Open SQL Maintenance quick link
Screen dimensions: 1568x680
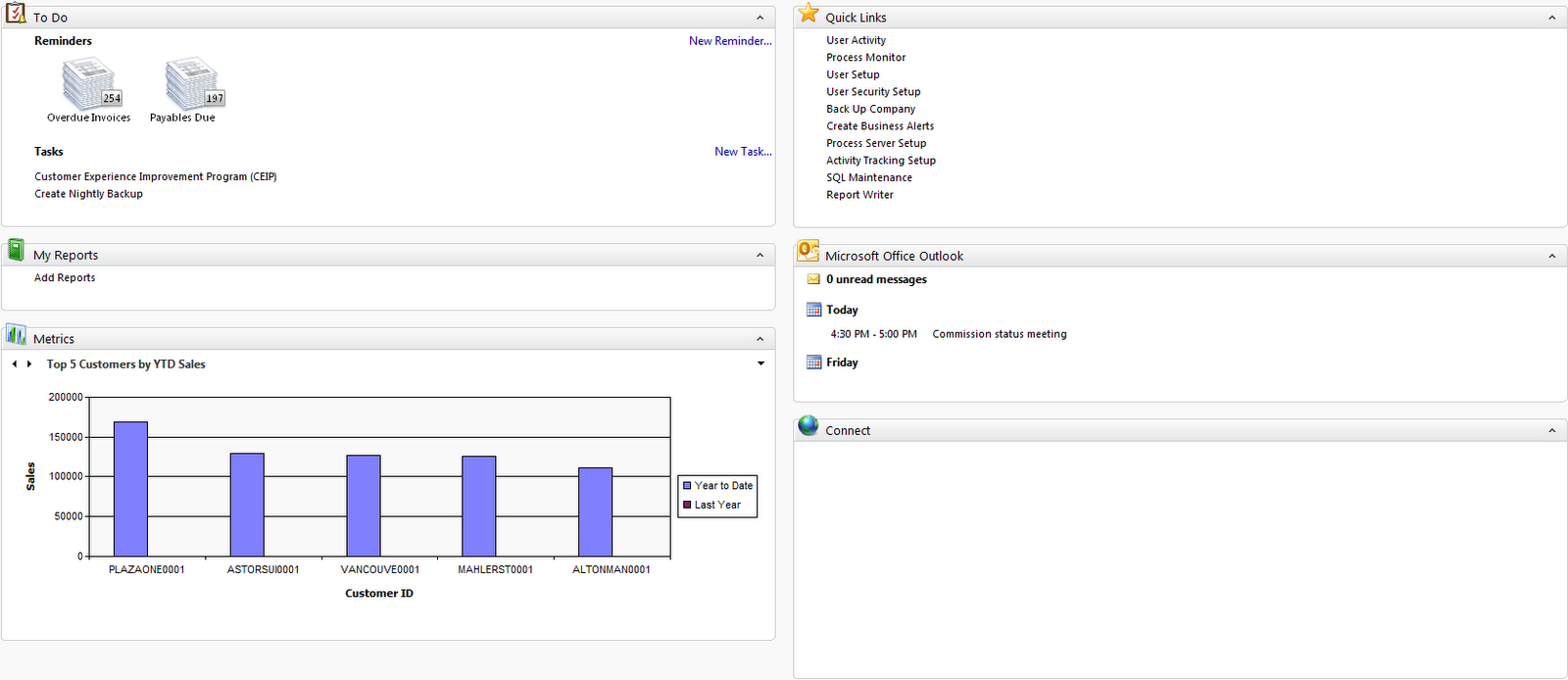coord(868,177)
